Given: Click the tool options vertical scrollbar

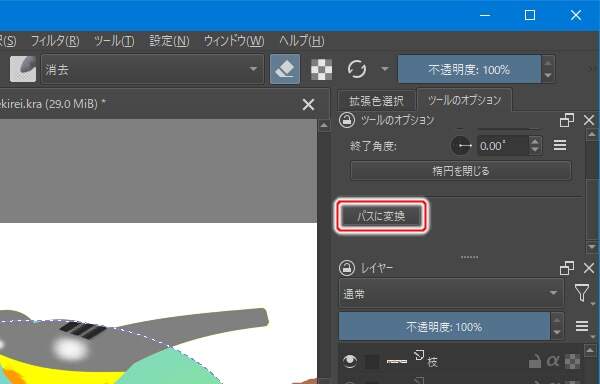Looking at the screenshot, I should pyautogui.click(x=592, y=190).
